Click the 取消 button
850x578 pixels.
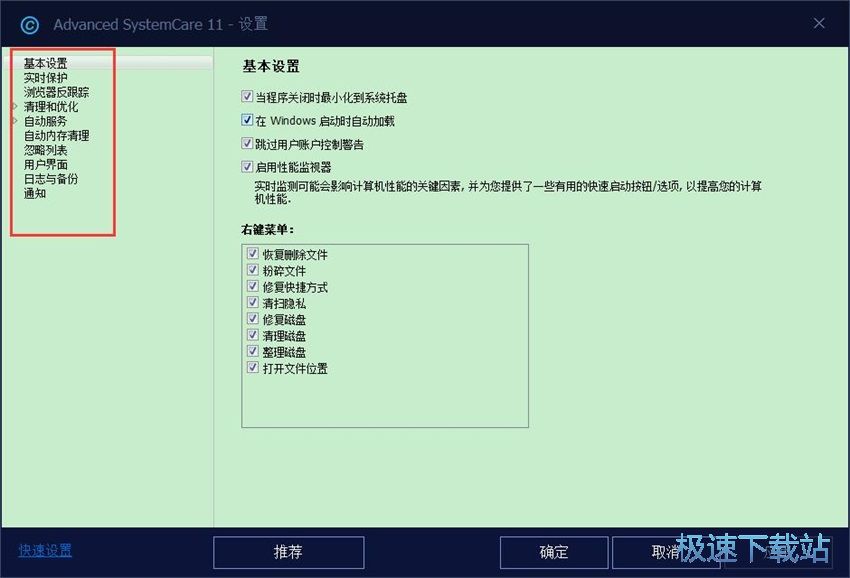(666, 552)
